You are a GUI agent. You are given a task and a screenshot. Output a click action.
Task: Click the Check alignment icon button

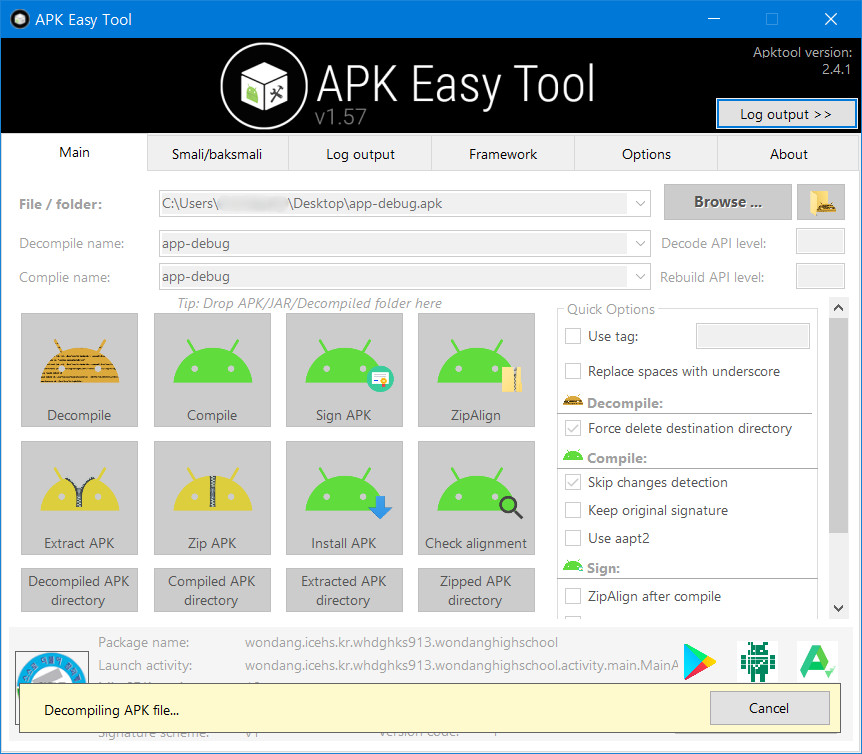476,498
